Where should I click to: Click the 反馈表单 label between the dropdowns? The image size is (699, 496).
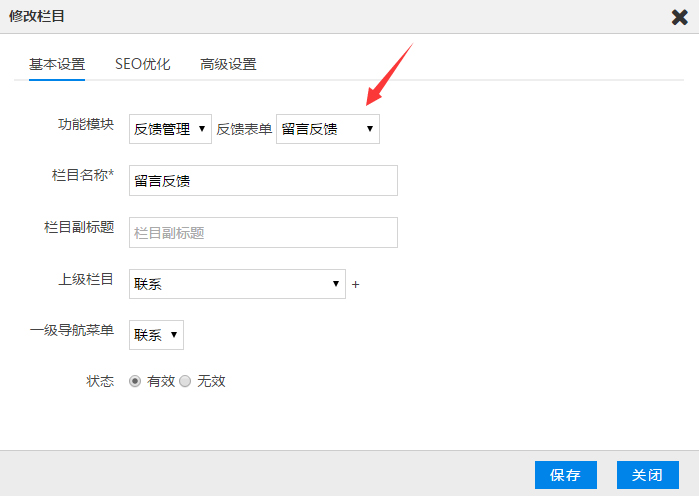(x=244, y=128)
